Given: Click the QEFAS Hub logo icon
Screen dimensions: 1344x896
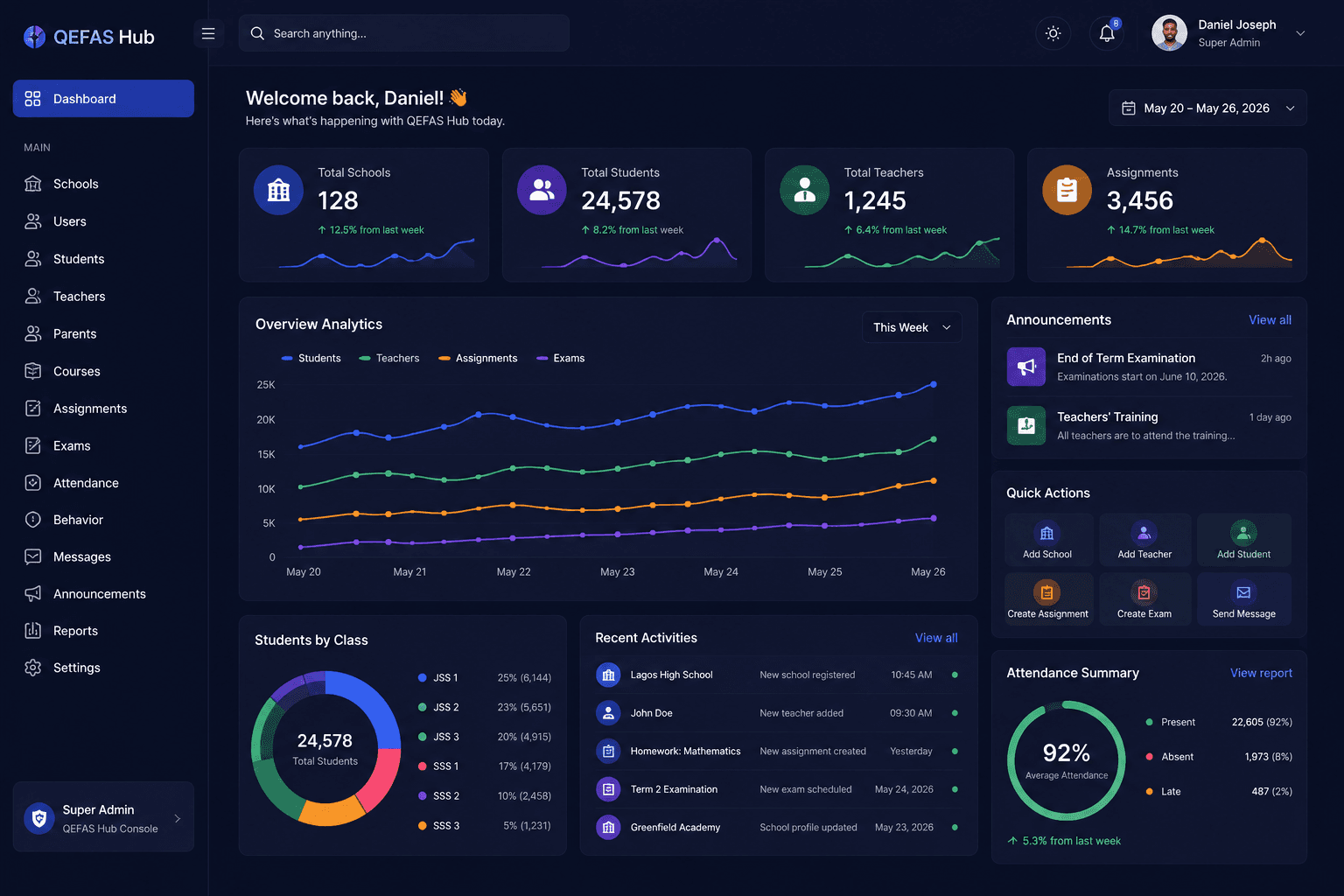Looking at the screenshot, I should (x=34, y=37).
